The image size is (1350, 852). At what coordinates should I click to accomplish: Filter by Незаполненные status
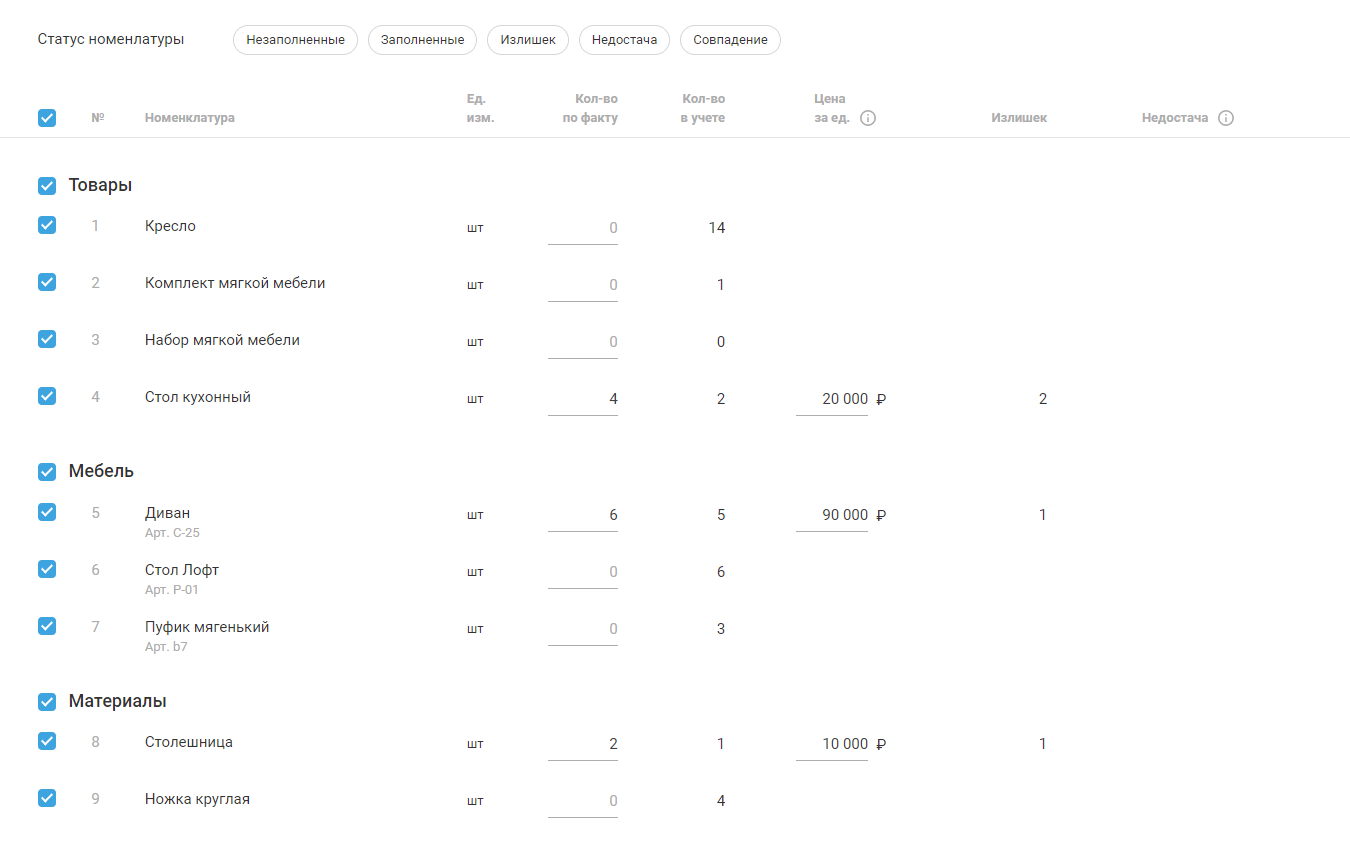[295, 40]
